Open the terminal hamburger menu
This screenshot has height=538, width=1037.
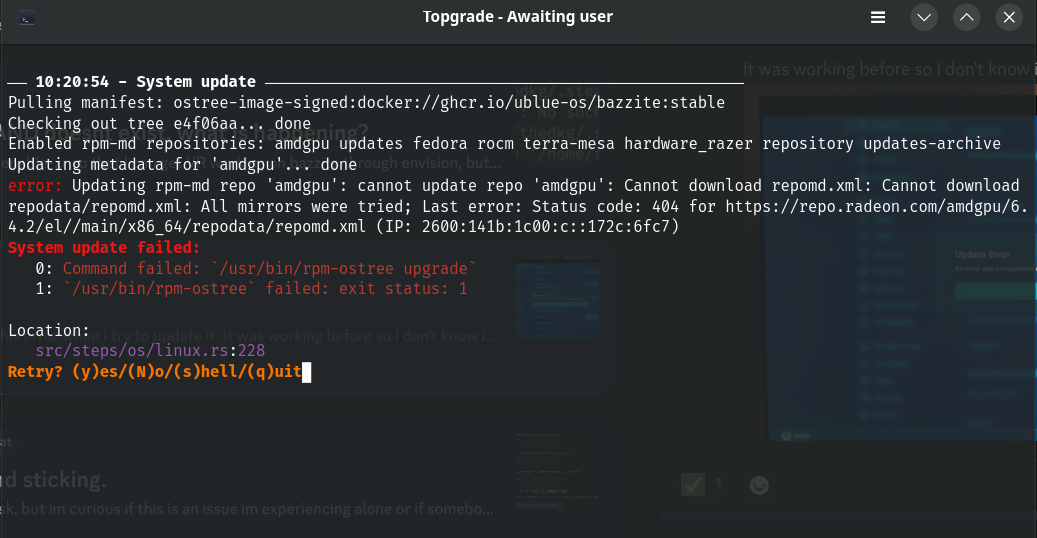pos(878,17)
